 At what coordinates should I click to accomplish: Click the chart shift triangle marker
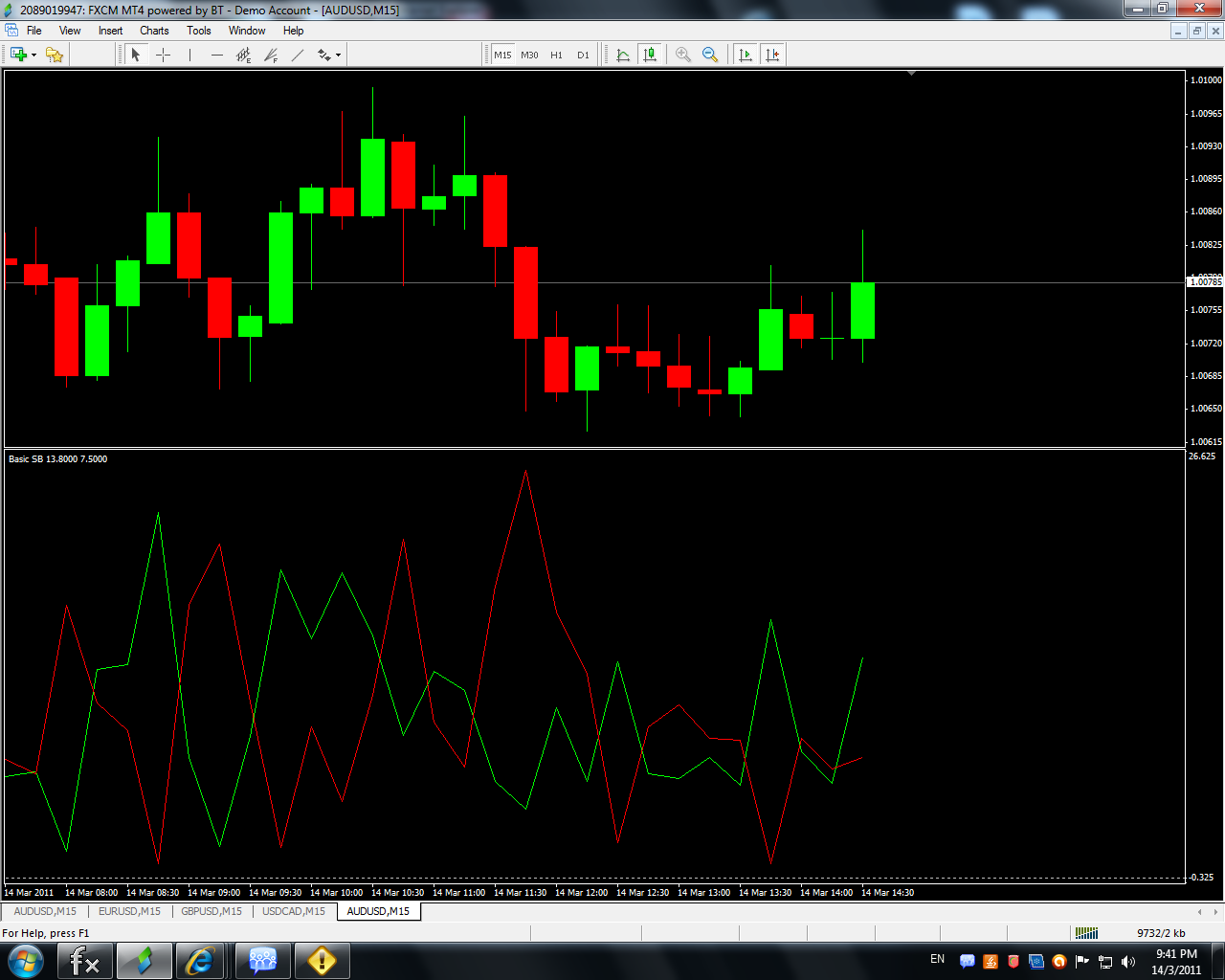(x=911, y=73)
